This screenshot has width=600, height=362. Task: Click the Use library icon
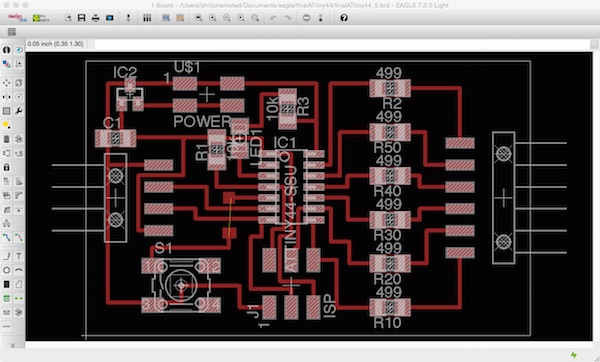click(147, 18)
